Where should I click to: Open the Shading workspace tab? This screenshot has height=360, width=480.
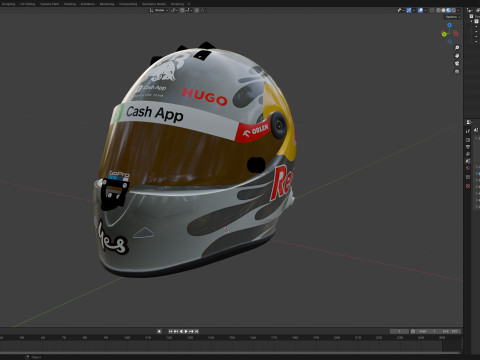pyautogui.click(x=70, y=4)
